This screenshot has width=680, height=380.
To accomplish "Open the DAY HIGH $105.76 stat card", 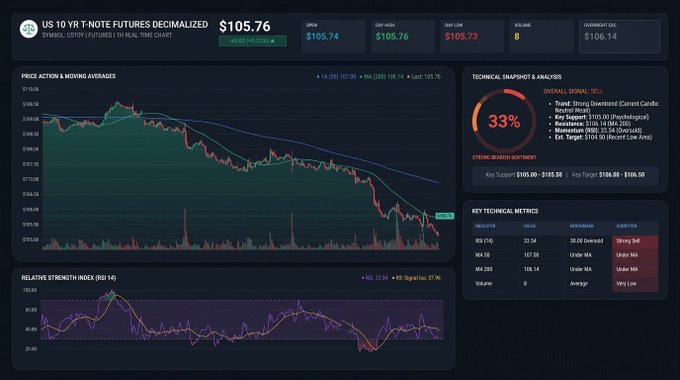I will click(x=402, y=36).
